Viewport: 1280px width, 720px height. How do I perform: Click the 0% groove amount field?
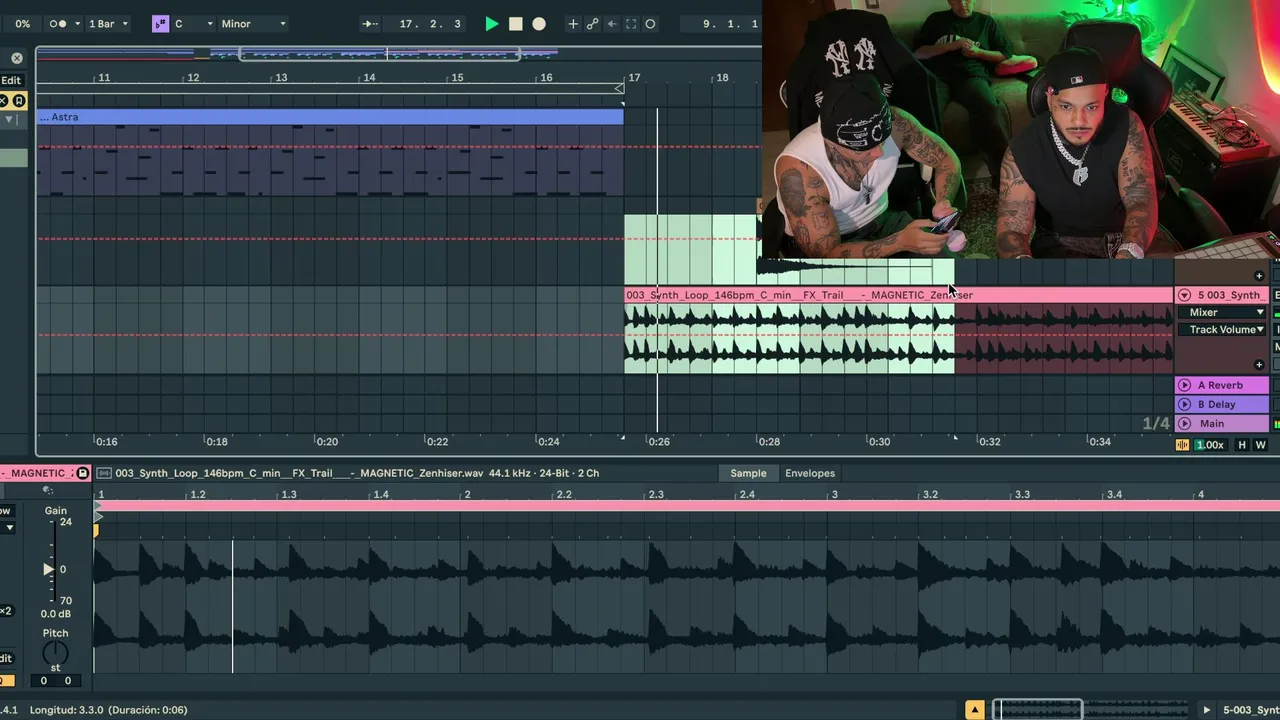click(x=22, y=24)
